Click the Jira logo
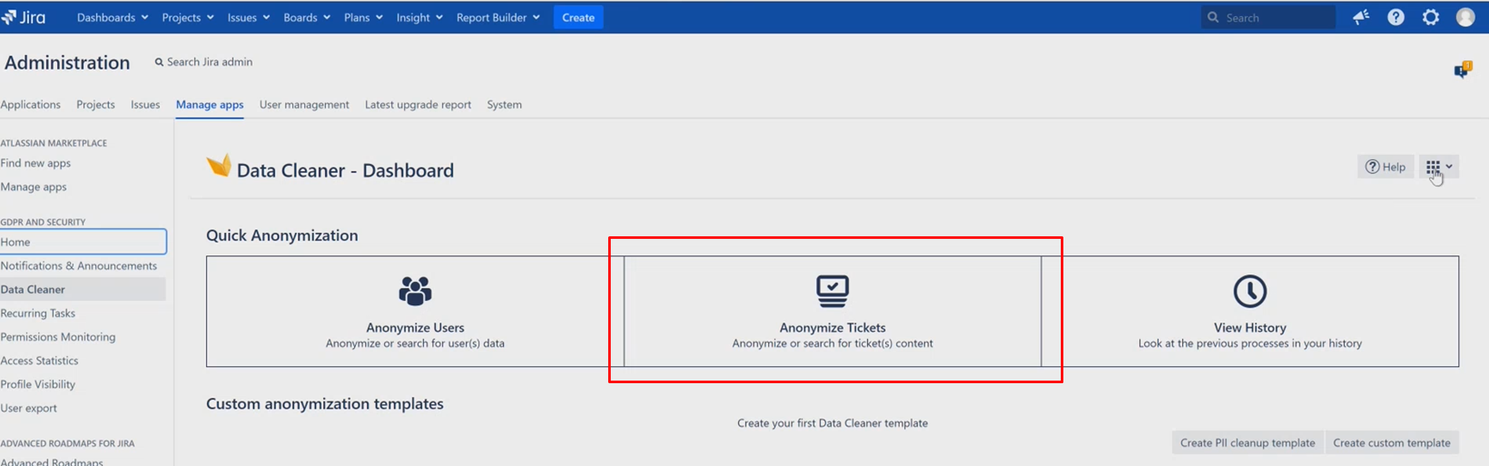1489x466 pixels. tap(23, 17)
